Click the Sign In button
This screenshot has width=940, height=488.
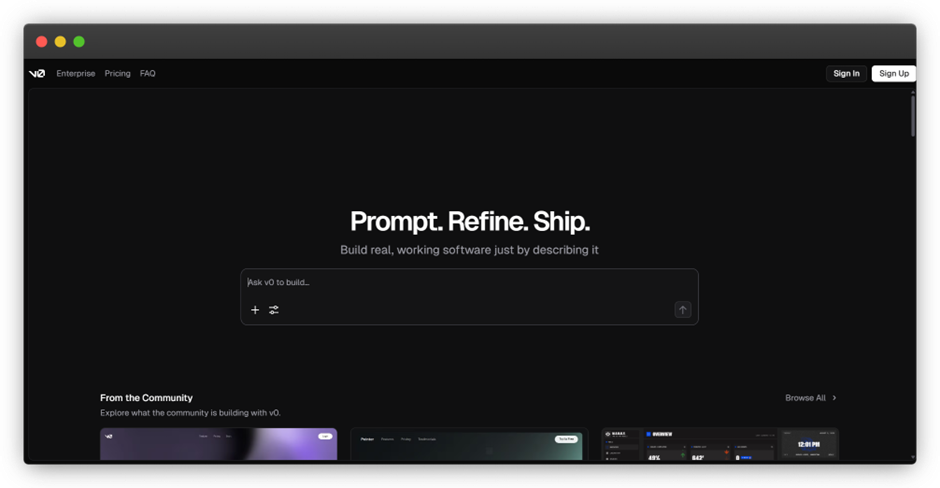pos(846,73)
